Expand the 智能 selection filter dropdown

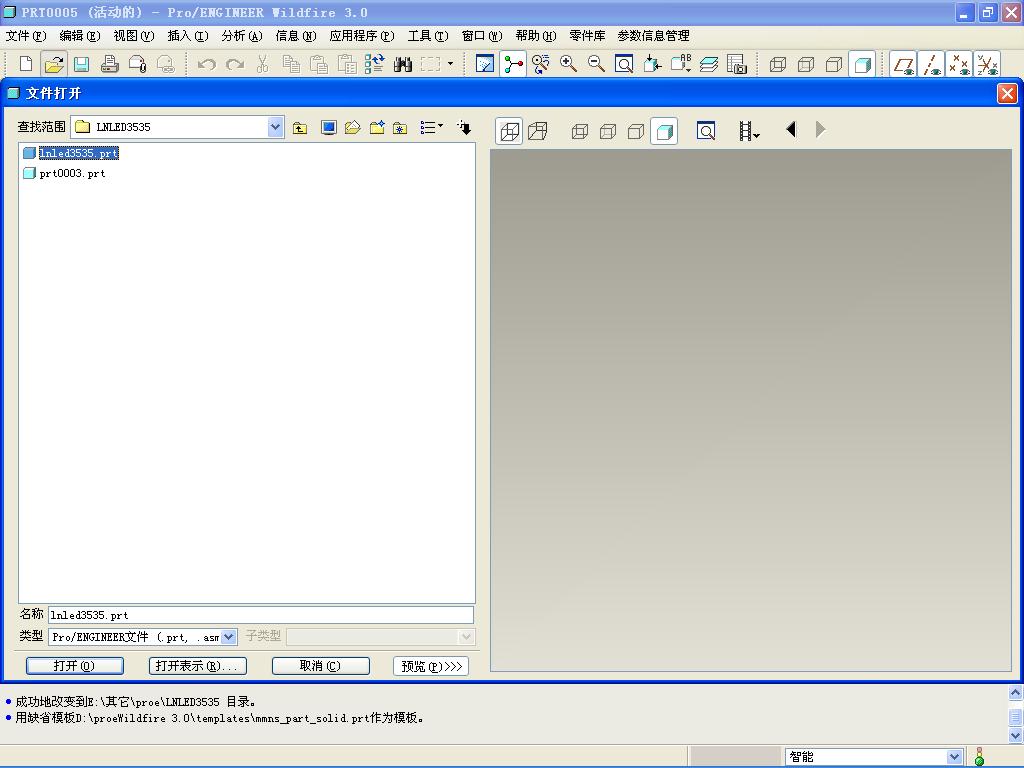(955, 756)
